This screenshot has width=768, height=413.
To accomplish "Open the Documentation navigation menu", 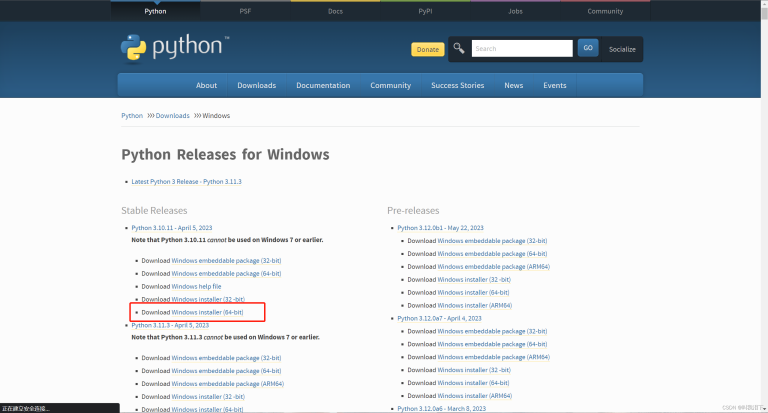I will [323, 85].
